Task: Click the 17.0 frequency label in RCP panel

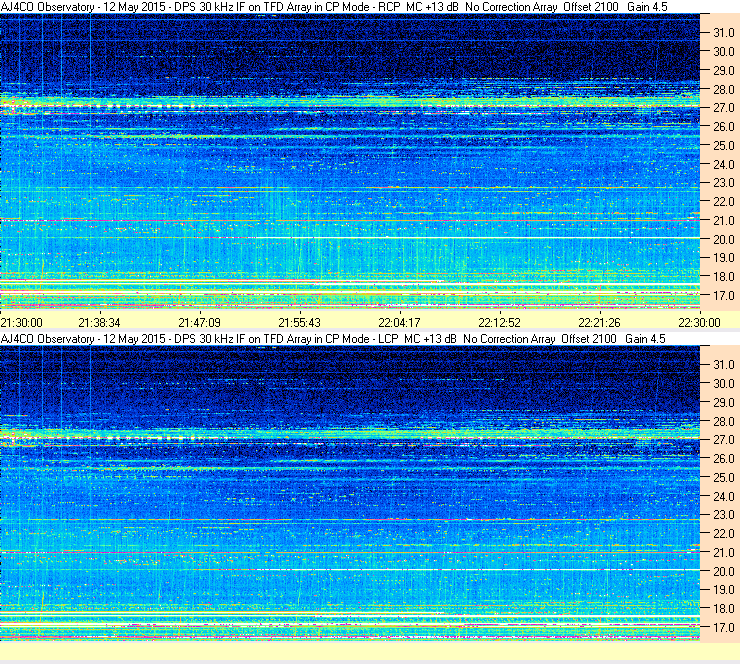Action: tap(723, 296)
